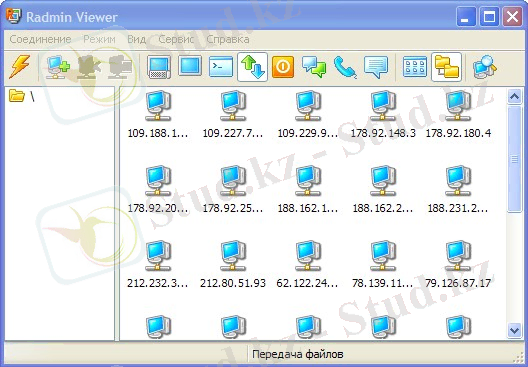Maximize the Radmin Viewer window
Viewport: 528px width, 367px height.
point(489,16)
